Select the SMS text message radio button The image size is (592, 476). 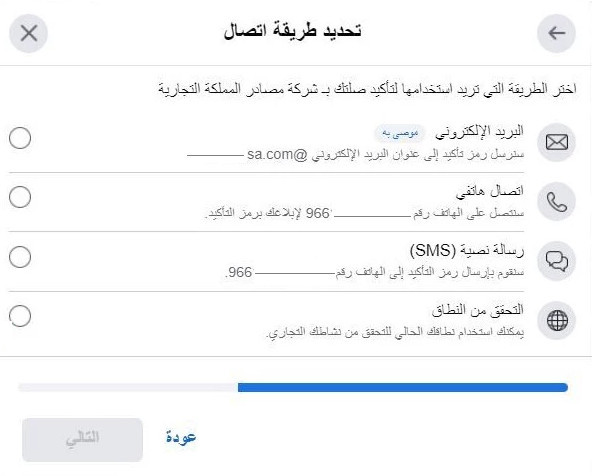[x=20, y=257]
